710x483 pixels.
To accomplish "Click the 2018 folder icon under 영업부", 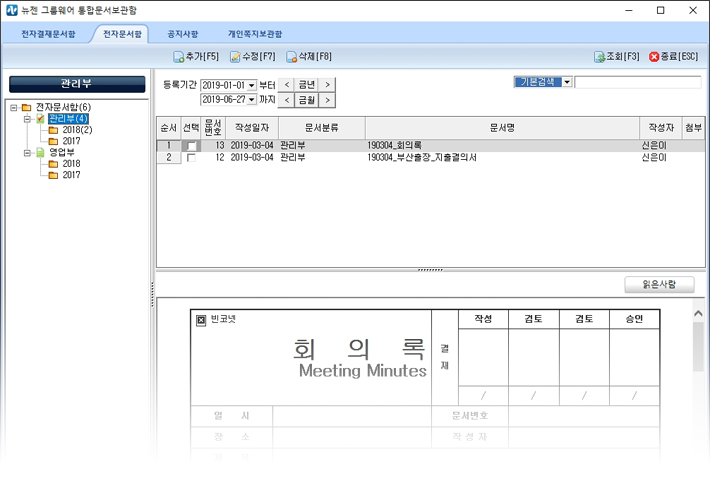I will pyautogui.click(x=53, y=164).
